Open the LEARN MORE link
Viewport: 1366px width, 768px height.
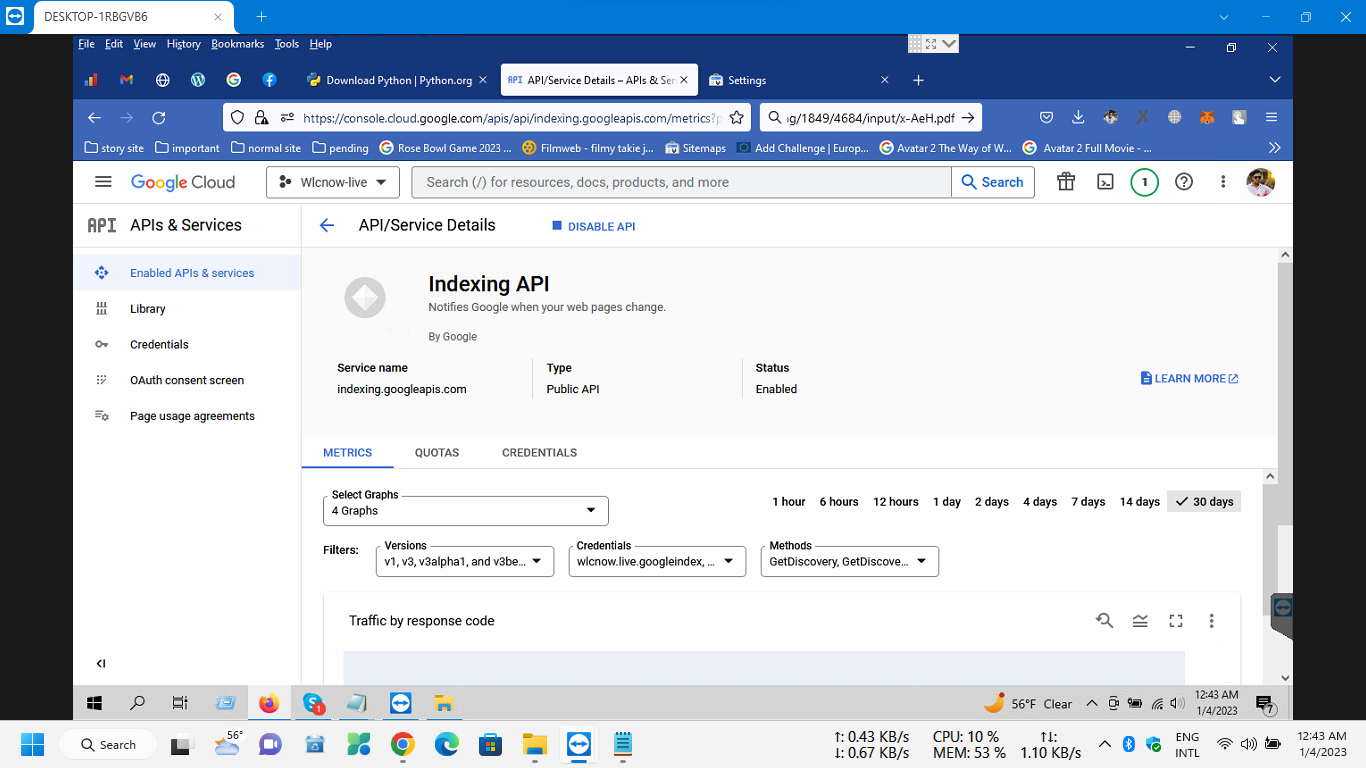click(1189, 379)
